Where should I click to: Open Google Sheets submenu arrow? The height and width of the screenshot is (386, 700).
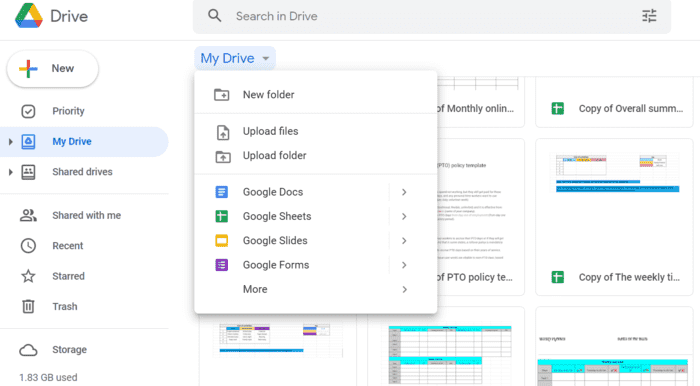coord(404,216)
